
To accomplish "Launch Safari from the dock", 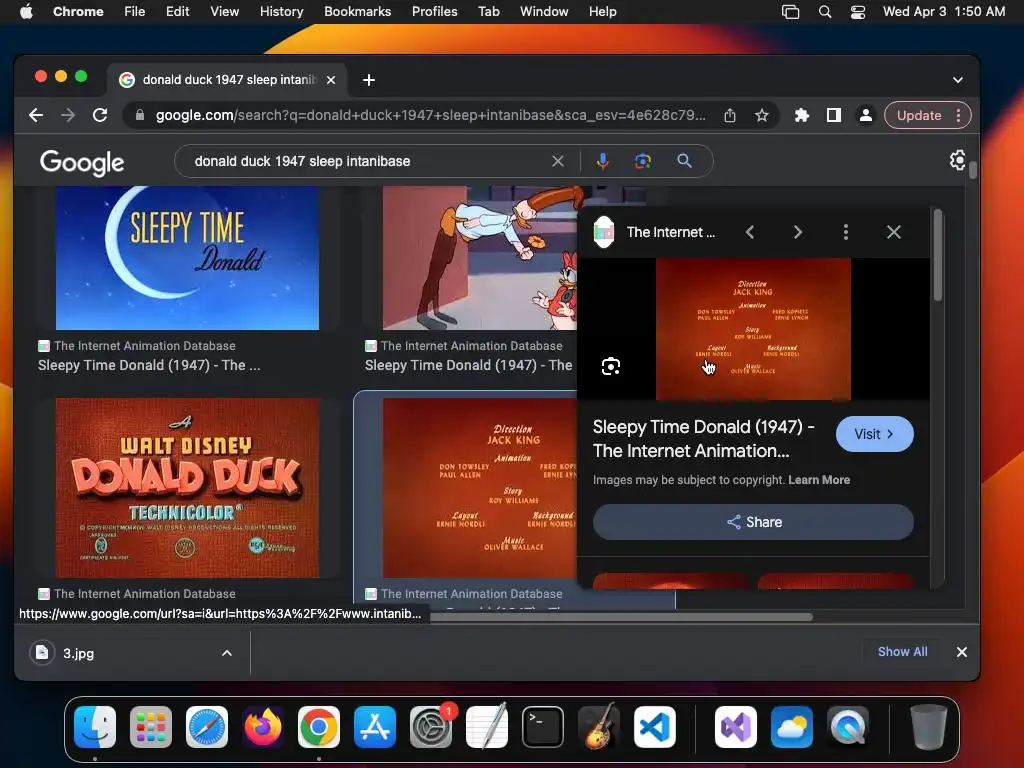I will coord(207,727).
